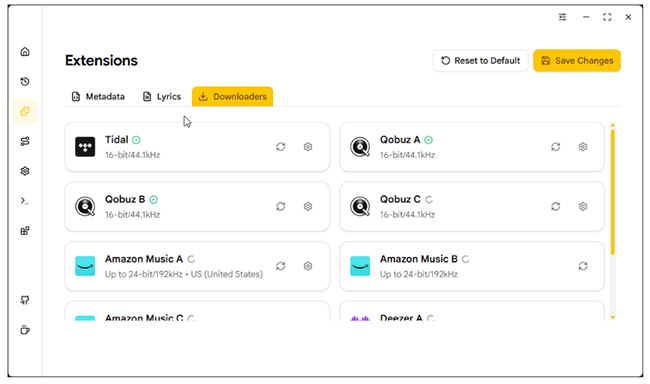Switch to the Lyrics tab
Image resolution: width=650 pixels, height=384 pixels.
tap(162, 97)
